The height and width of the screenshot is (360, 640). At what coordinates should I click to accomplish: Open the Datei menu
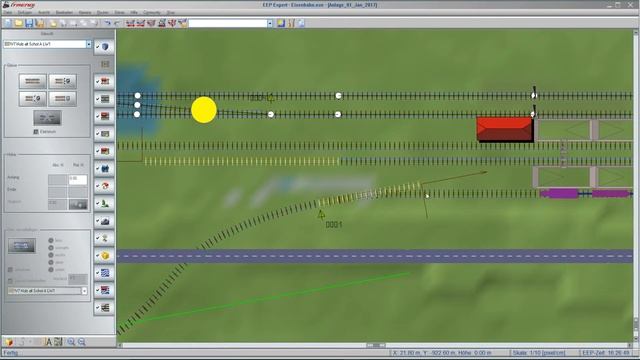pyautogui.click(x=8, y=13)
